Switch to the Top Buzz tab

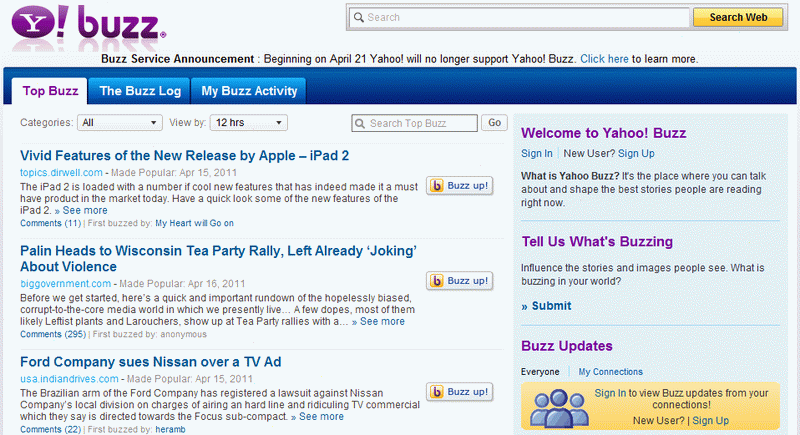tap(50, 91)
